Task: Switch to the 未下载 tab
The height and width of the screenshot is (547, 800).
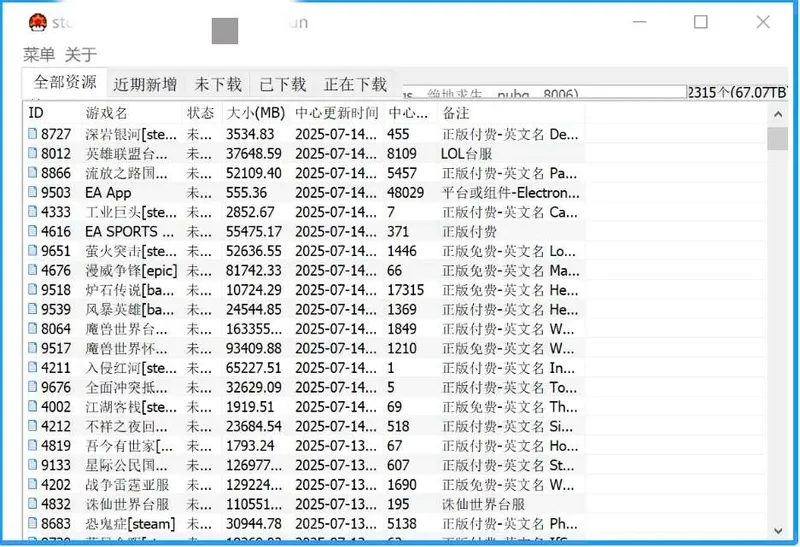Action: click(x=217, y=84)
